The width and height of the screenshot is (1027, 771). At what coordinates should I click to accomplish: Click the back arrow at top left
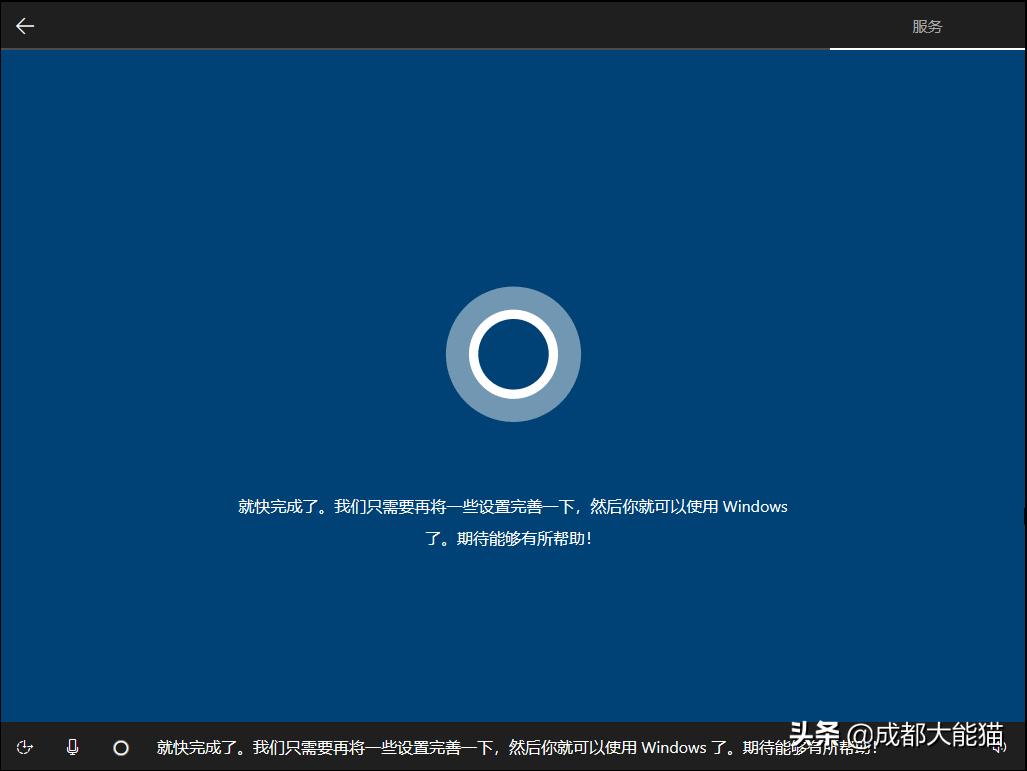24,25
